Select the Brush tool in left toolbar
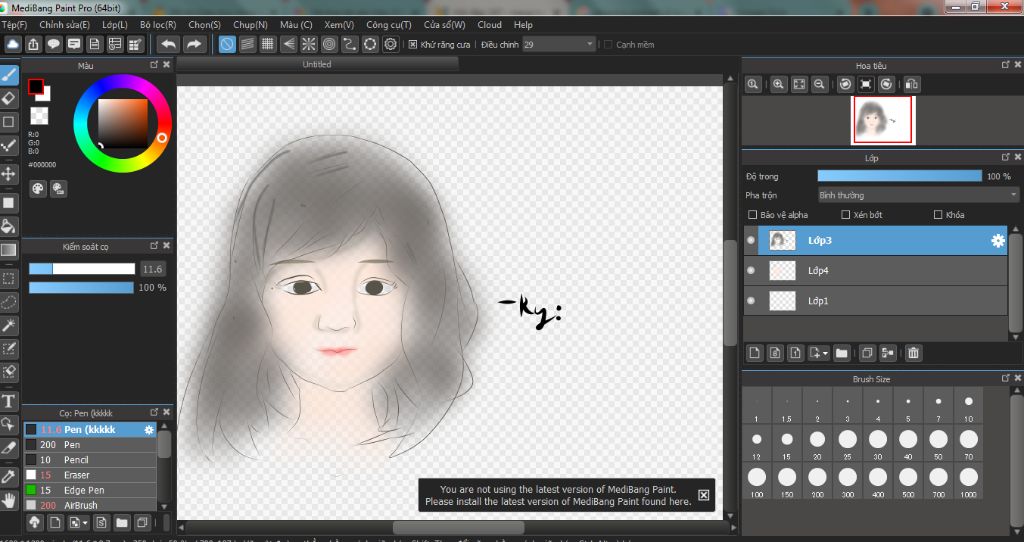Image resolution: width=1024 pixels, height=542 pixels. pyautogui.click(x=8, y=74)
